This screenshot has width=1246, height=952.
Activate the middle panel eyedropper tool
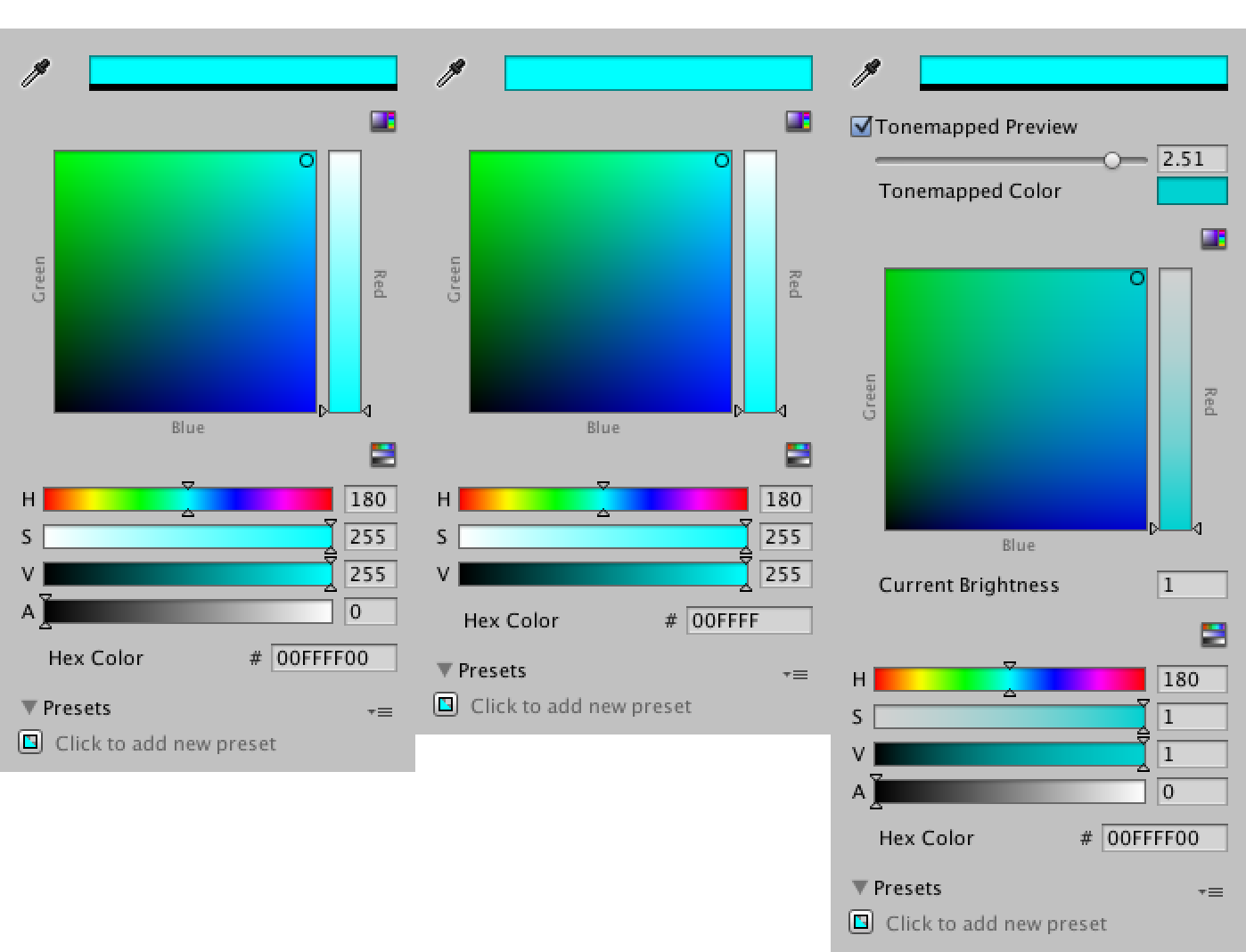click(451, 73)
